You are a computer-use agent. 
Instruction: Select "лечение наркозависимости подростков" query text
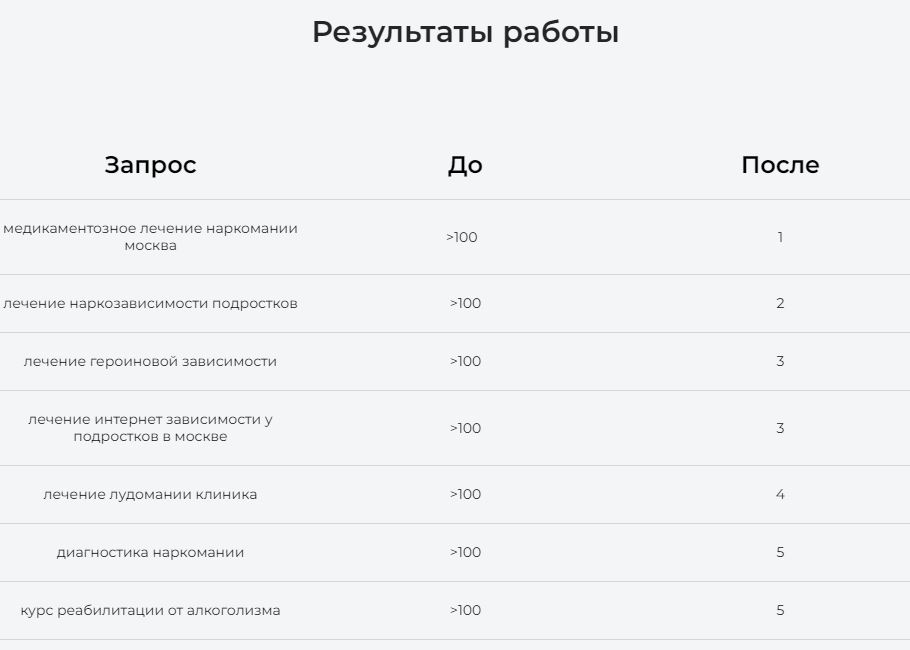point(150,303)
